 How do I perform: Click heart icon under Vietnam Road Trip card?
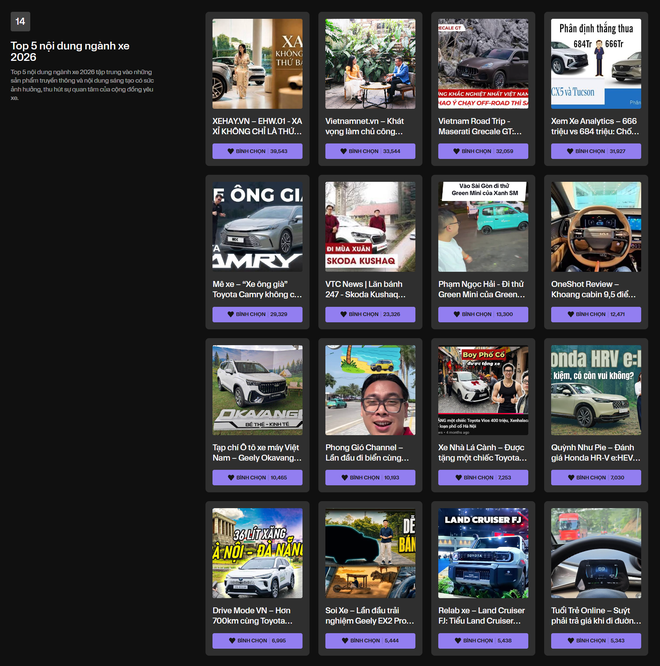[x=457, y=151]
